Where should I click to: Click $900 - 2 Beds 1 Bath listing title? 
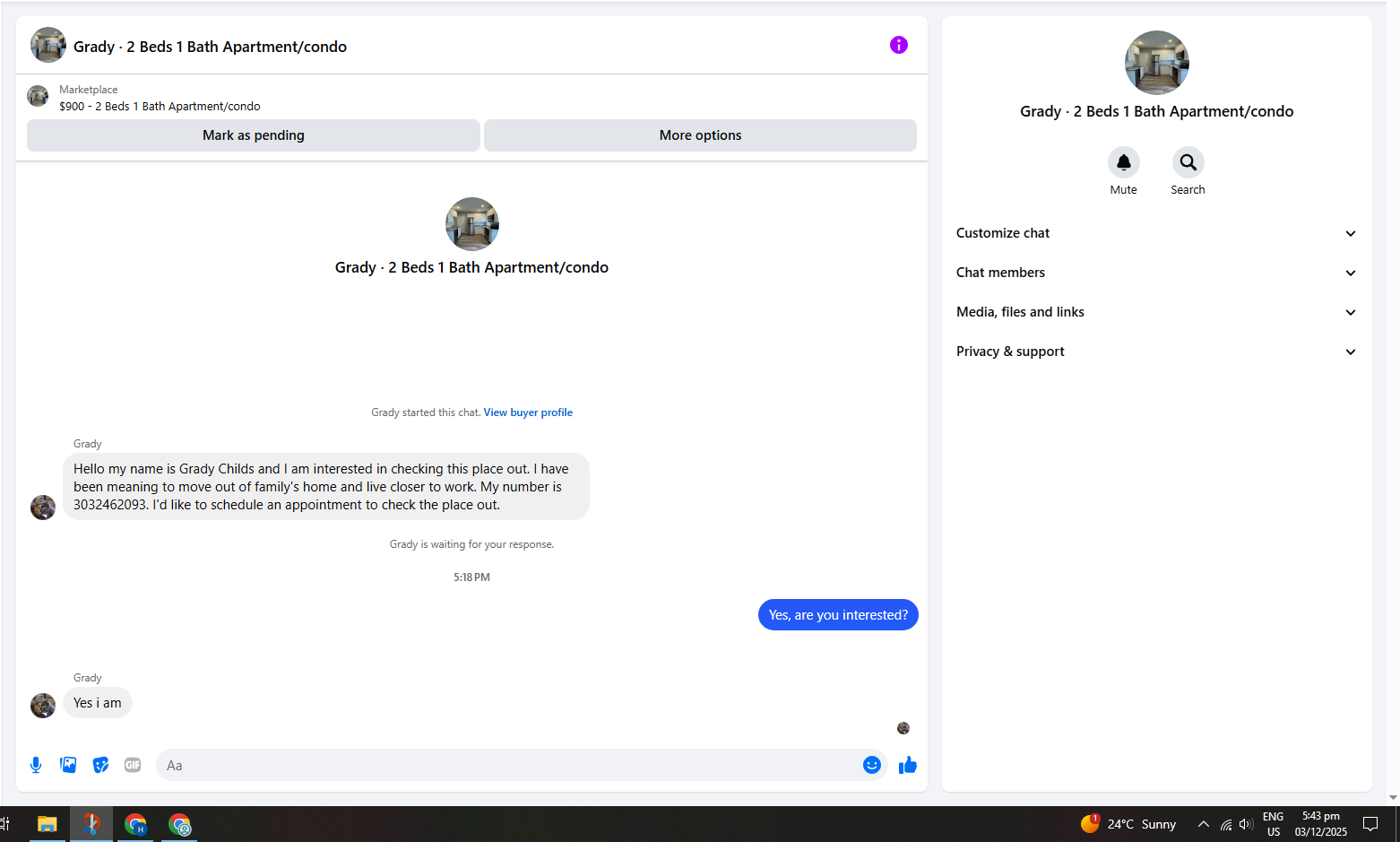click(x=160, y=106)
